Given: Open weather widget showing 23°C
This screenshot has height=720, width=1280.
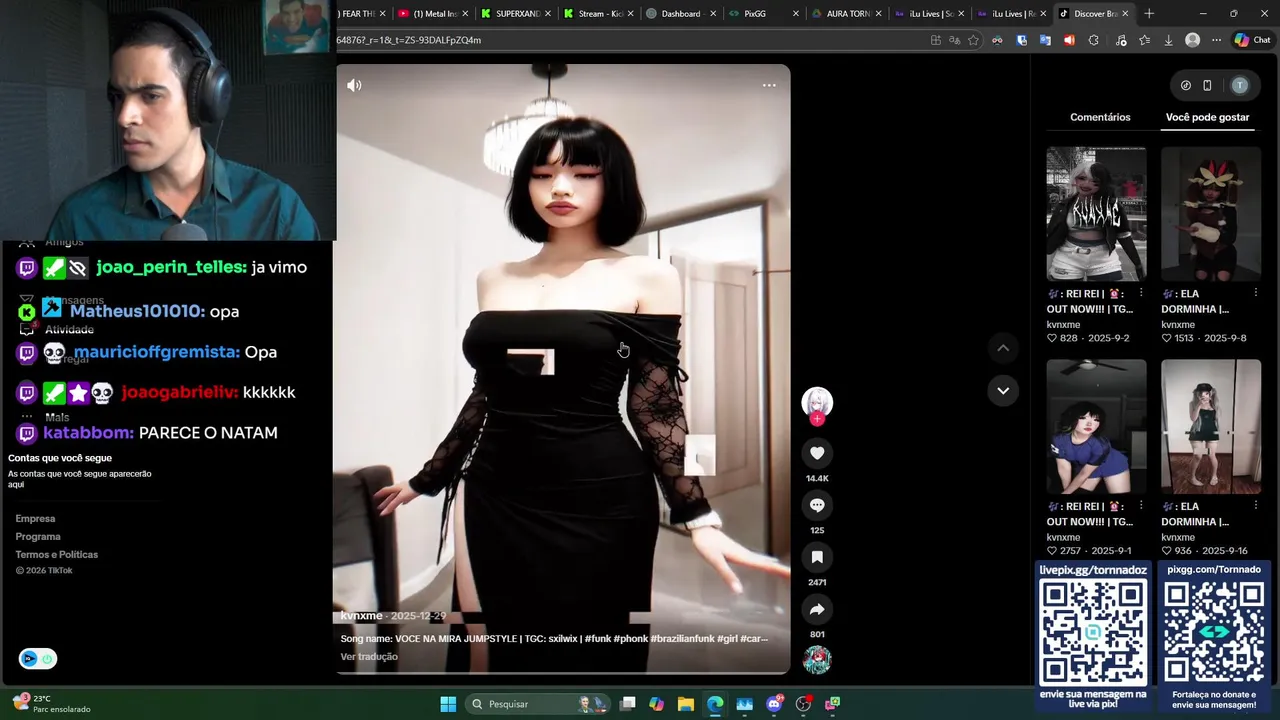Looking at the screenshot, I should pyautogui.click(x=50, y=704).
